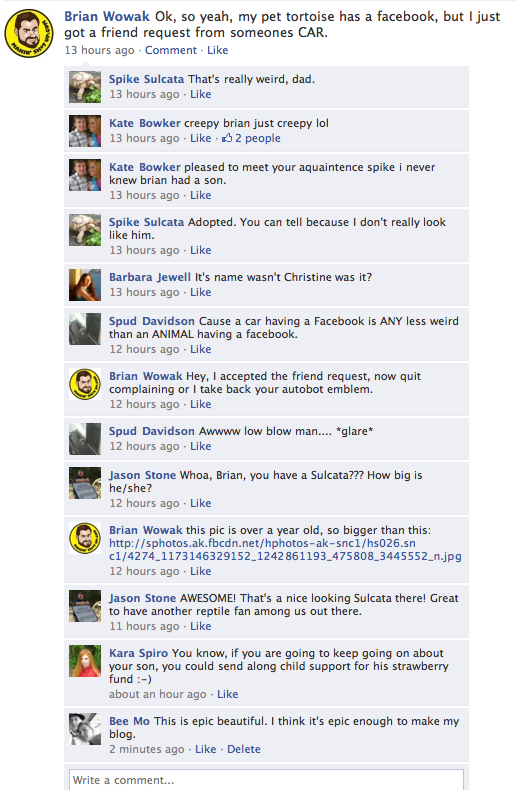
Task: View the 2 people who liked
Action: click(x=257, y=138)
